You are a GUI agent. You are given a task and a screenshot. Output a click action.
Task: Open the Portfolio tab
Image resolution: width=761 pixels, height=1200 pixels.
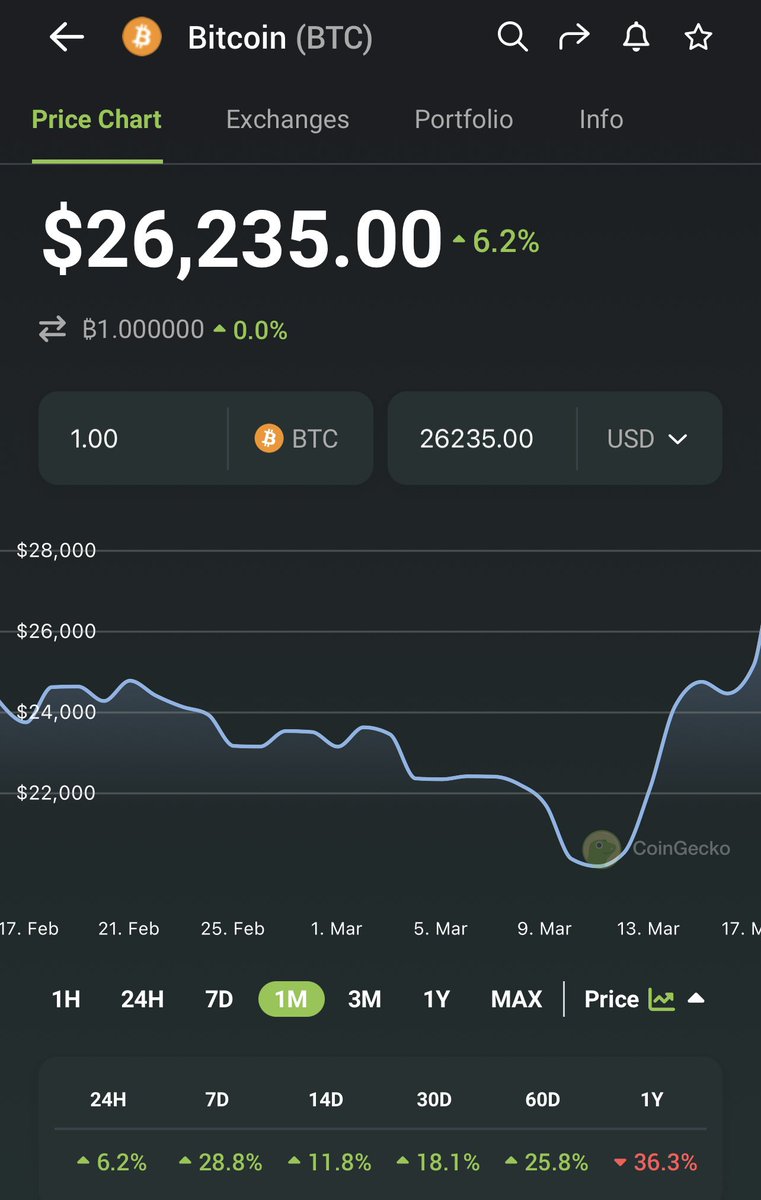click(x=464, y=119)
